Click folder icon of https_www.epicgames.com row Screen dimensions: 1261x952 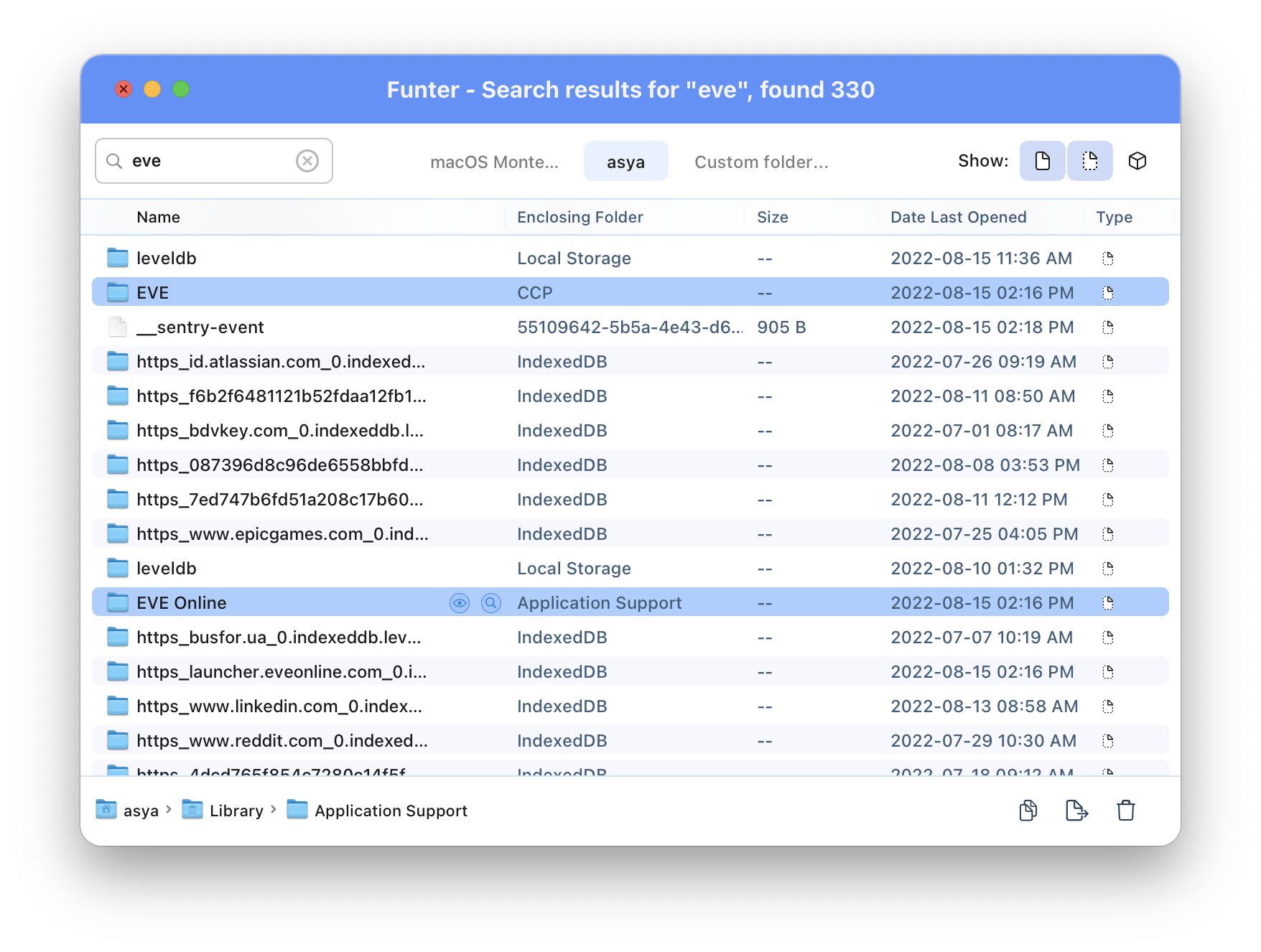tap(118, 533)
